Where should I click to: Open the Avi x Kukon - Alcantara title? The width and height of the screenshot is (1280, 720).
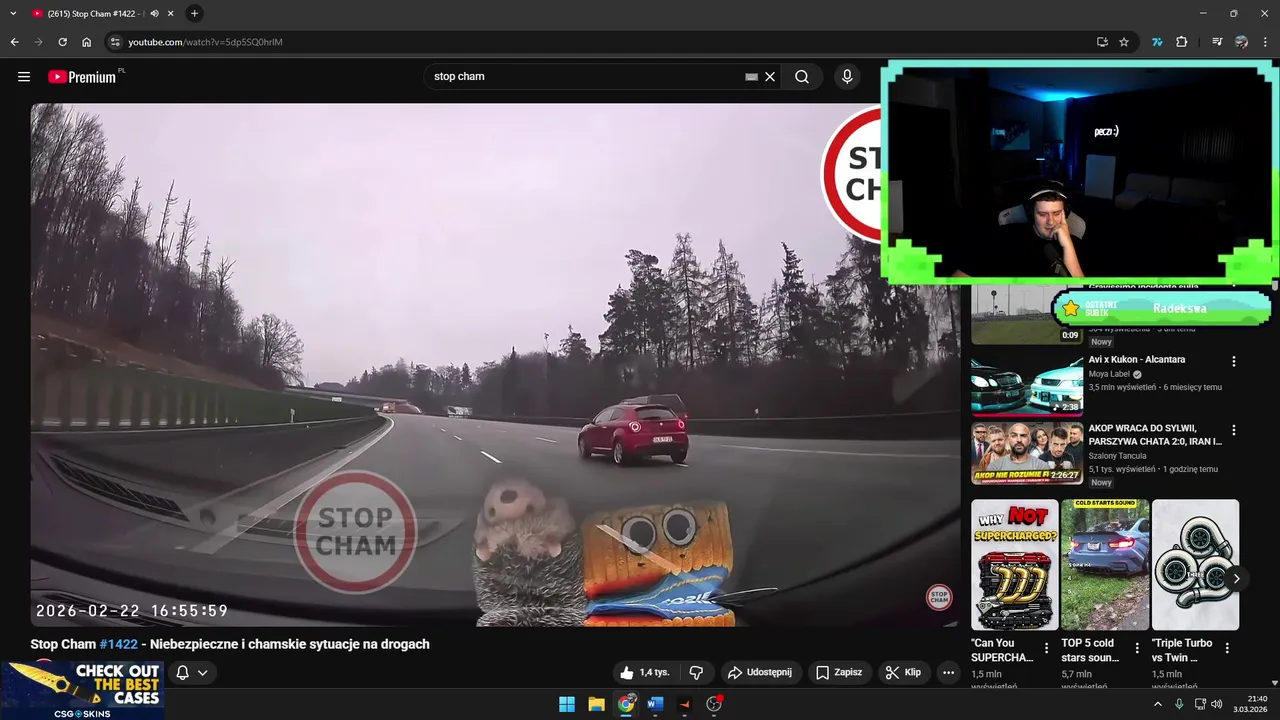click(x=1137, y=359)
